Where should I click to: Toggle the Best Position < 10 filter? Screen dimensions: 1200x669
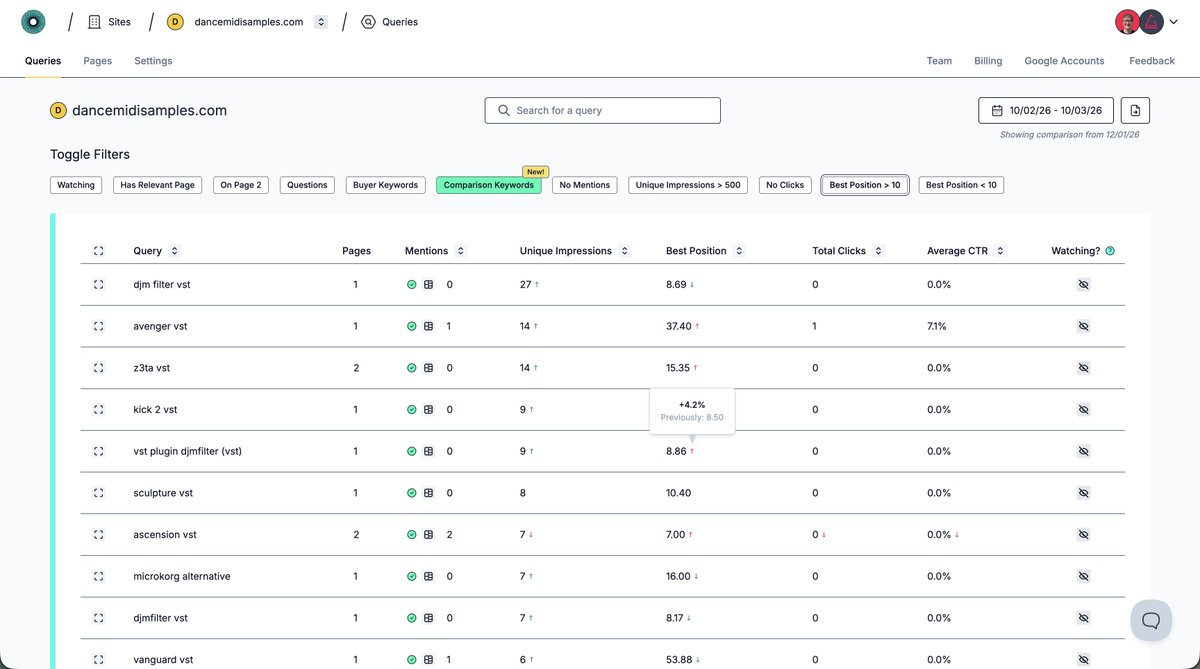[961, 185]
